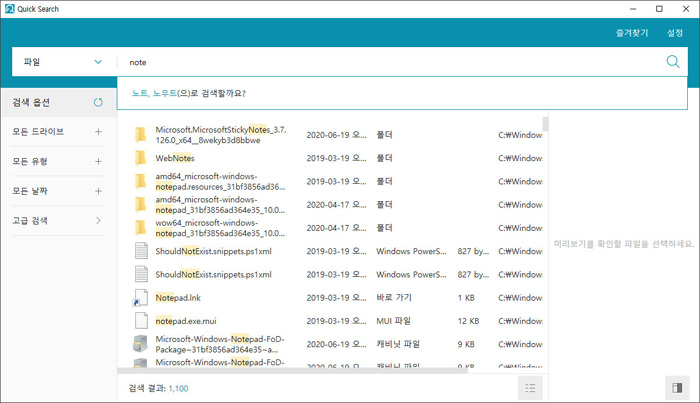This screenshot has height=403, width=700.
Task: Select the Notepad.lnk file name
Action: tap(178, 298)
